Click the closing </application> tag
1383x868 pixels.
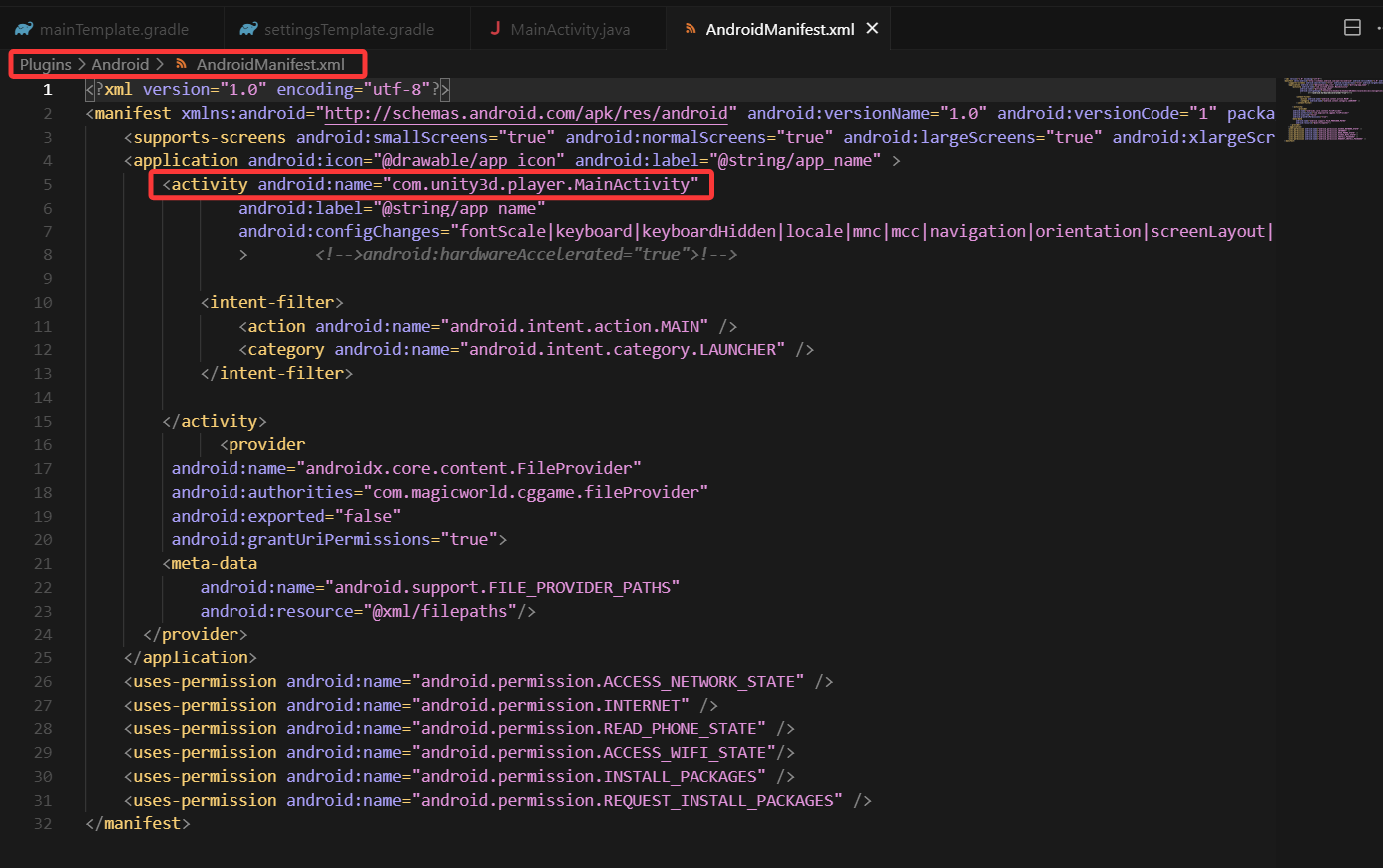click(191, 657)
